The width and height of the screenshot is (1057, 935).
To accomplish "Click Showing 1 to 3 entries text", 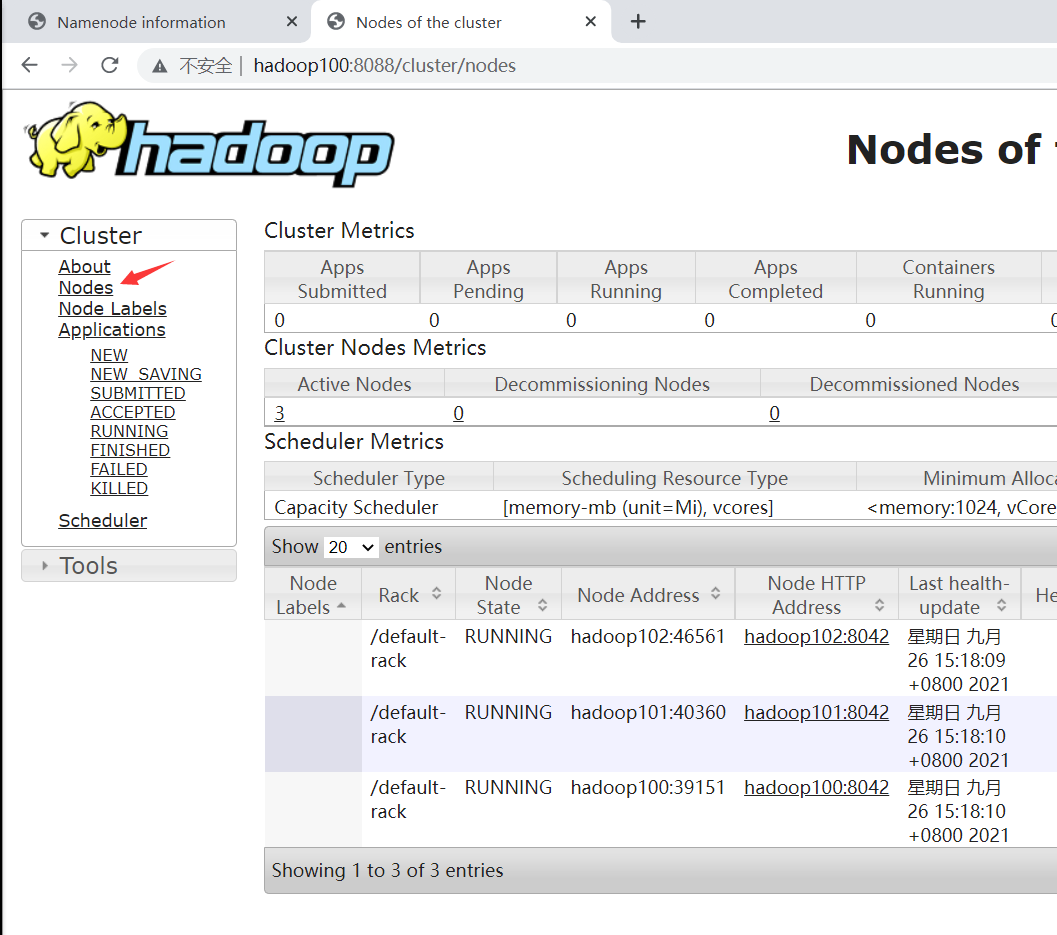I will [x=388, y=870].
